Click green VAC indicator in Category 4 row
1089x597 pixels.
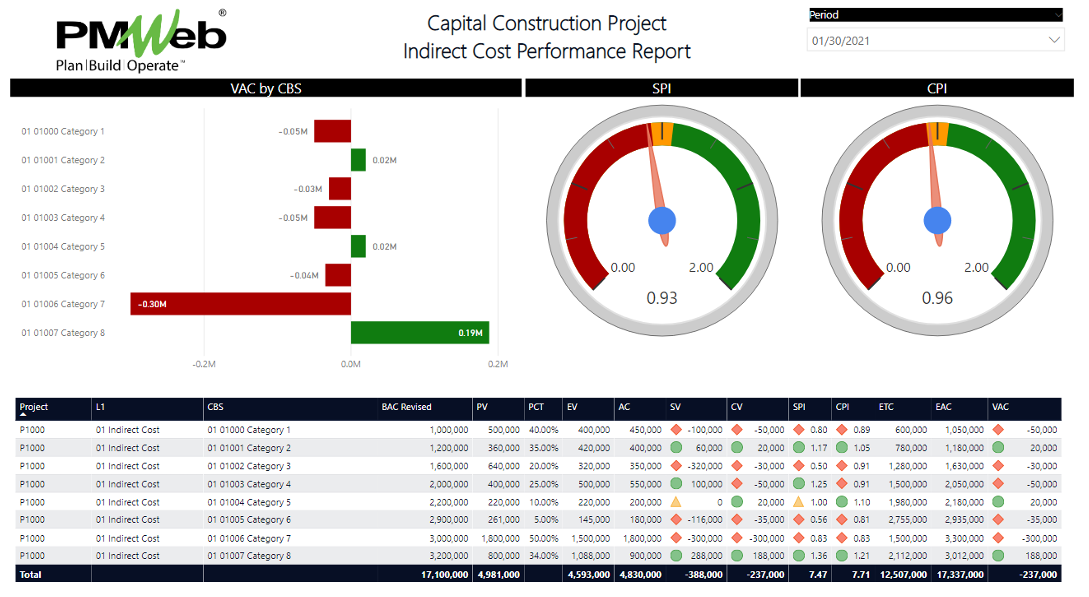998,484
